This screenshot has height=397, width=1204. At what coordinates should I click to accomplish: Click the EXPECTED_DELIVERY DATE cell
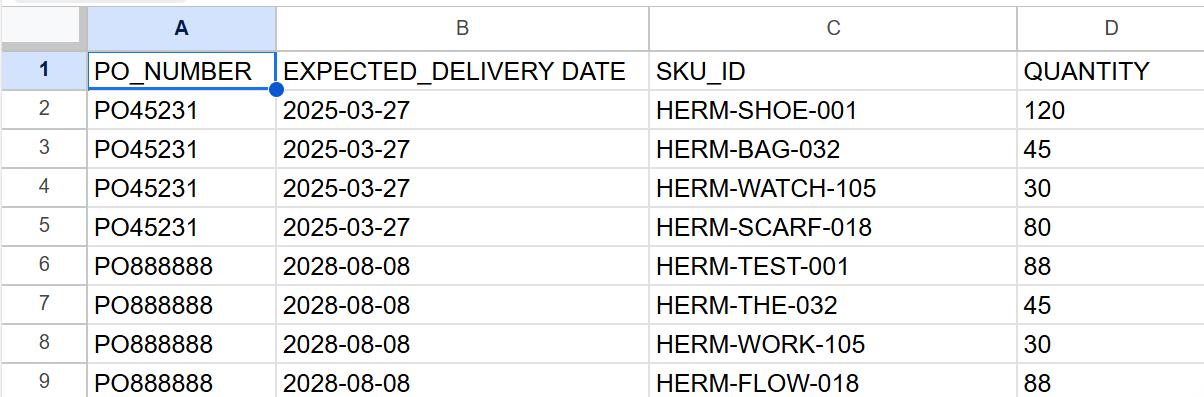pyautogui.click(x=462, y=70)
